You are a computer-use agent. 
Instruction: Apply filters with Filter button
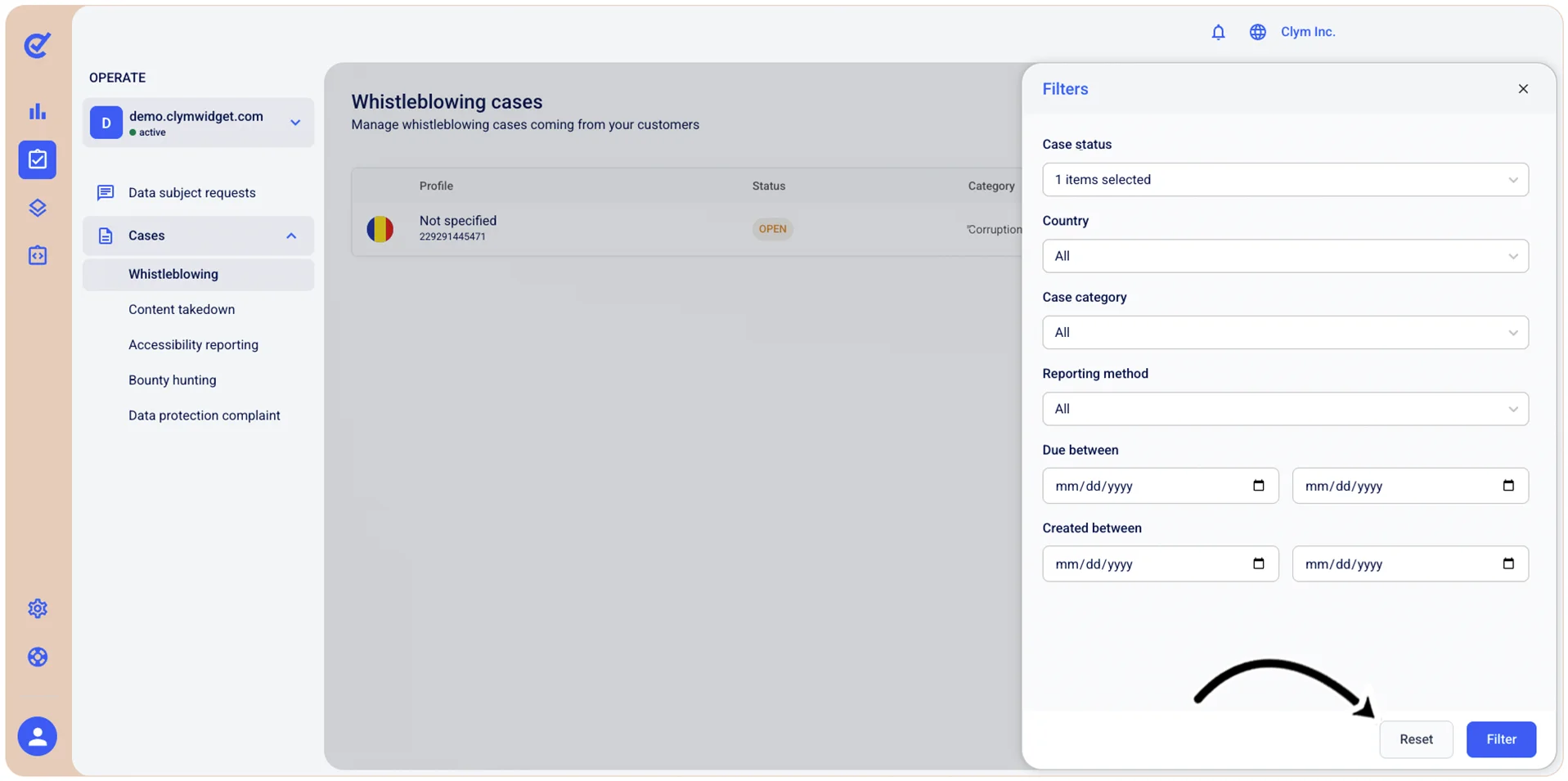[x=1500, y=739]
